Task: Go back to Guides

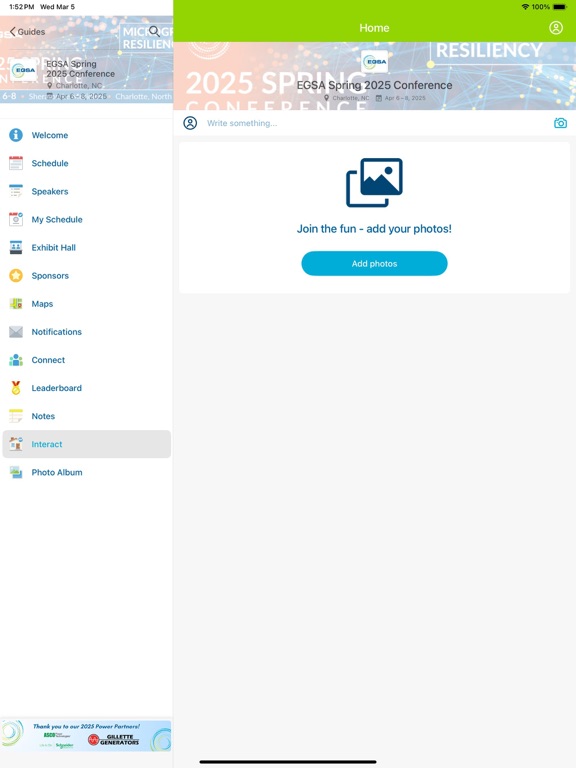Action: tap(27, 32)
